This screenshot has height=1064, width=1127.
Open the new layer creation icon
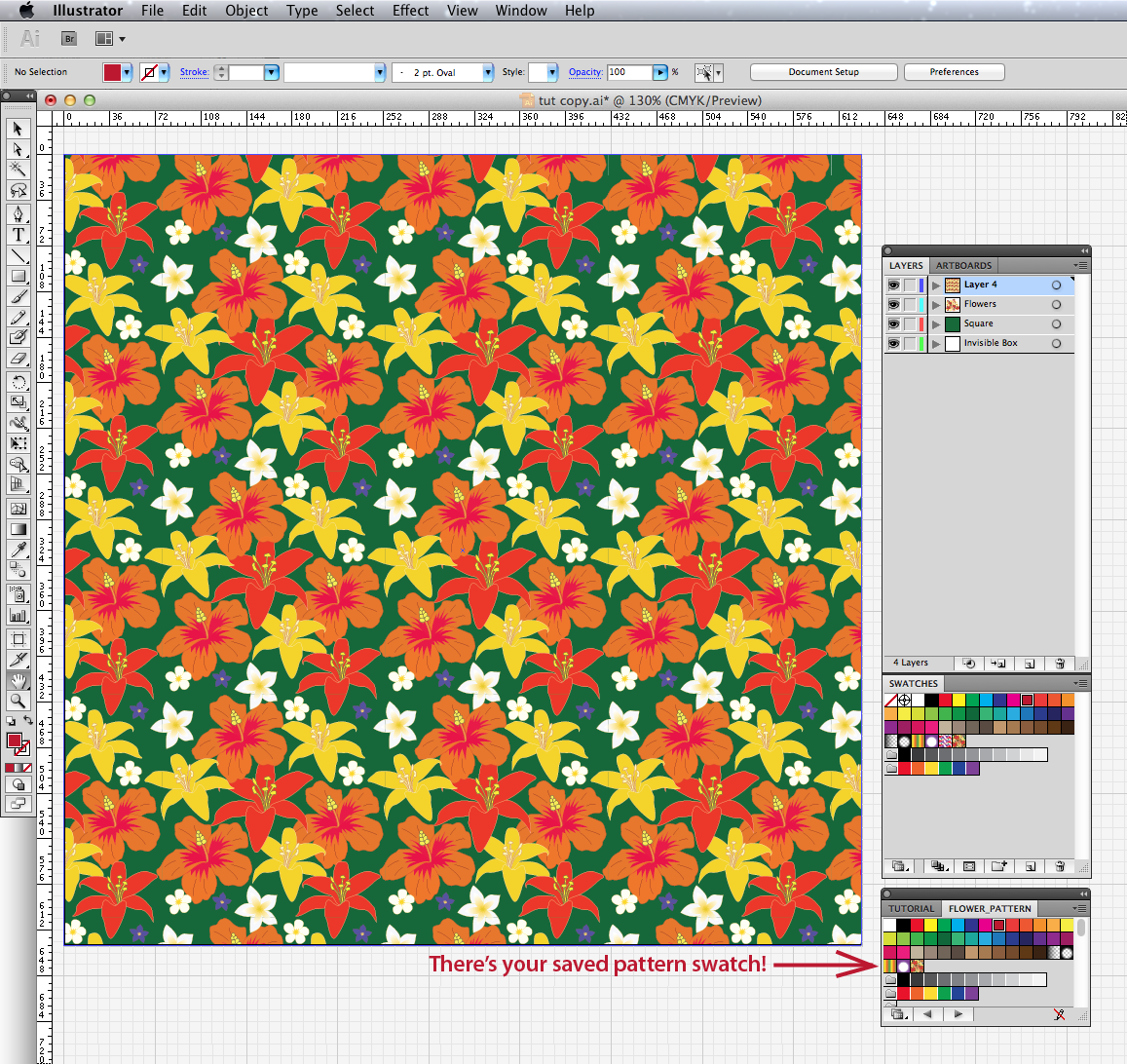pos(1030,664)
